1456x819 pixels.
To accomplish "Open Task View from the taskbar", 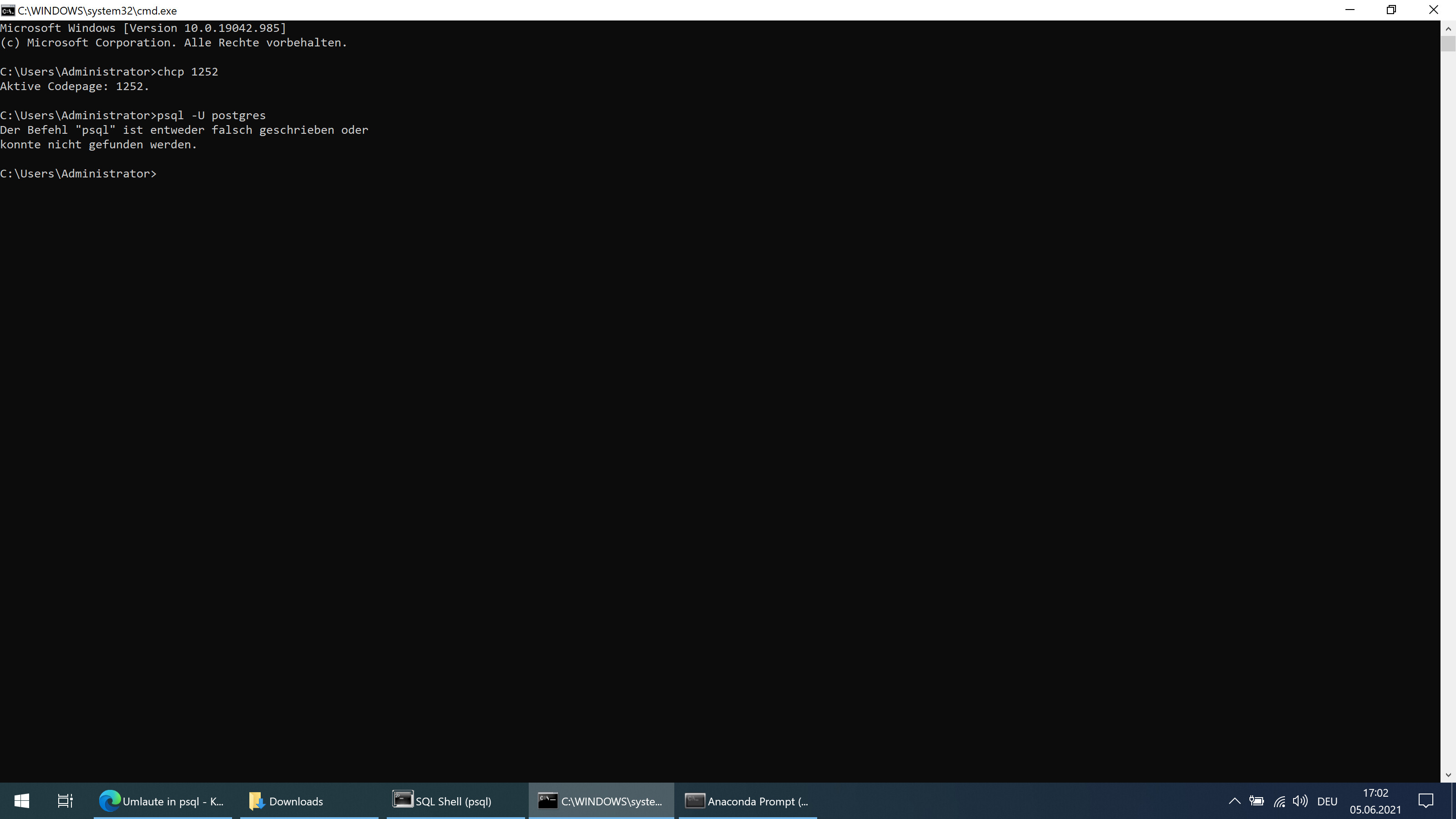I will tap(65, 801).
